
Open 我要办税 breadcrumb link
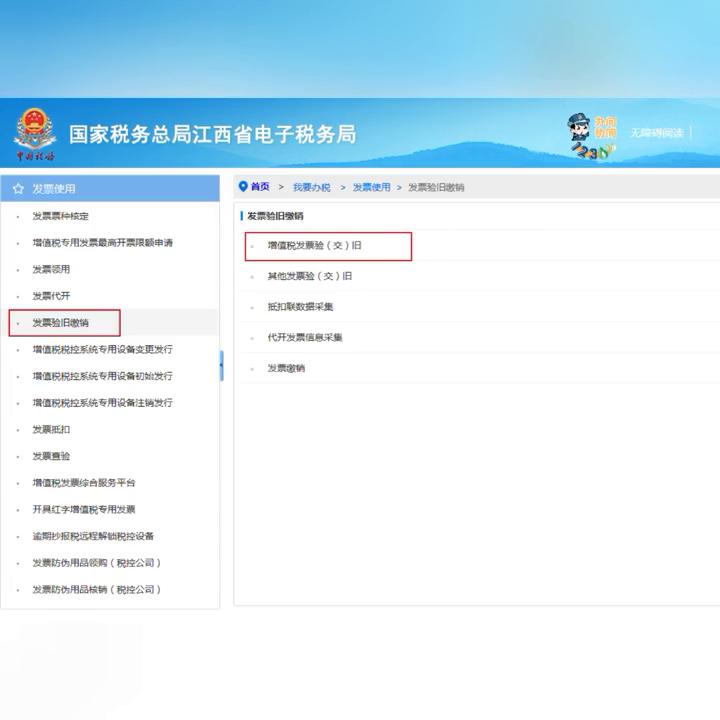(311, 187)
